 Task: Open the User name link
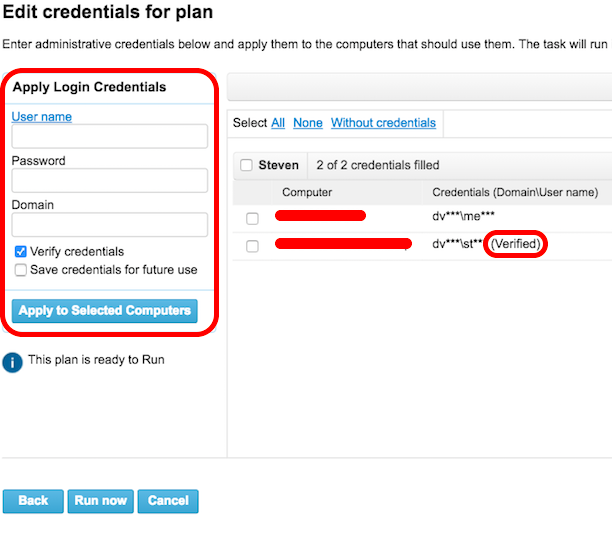[x=42, y=117]
